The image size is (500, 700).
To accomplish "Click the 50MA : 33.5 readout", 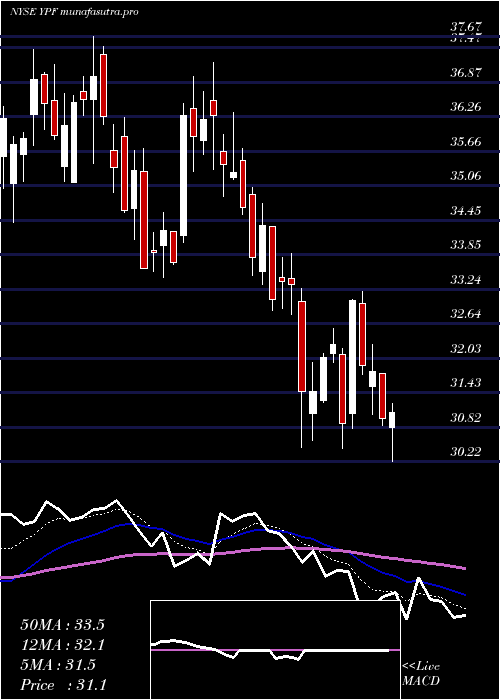I will (x=62, y=625).
